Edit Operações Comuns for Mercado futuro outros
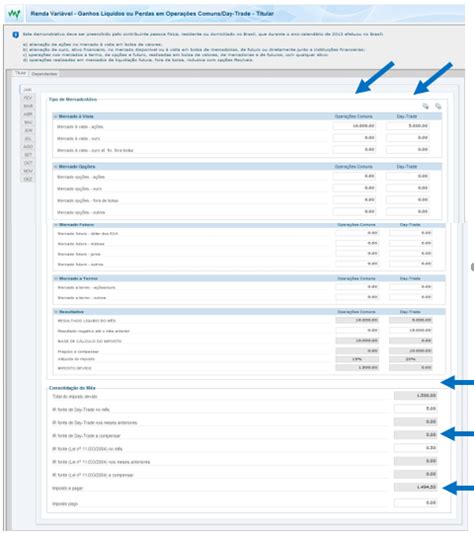Screen dimensions: 474x534 [357, 264]
